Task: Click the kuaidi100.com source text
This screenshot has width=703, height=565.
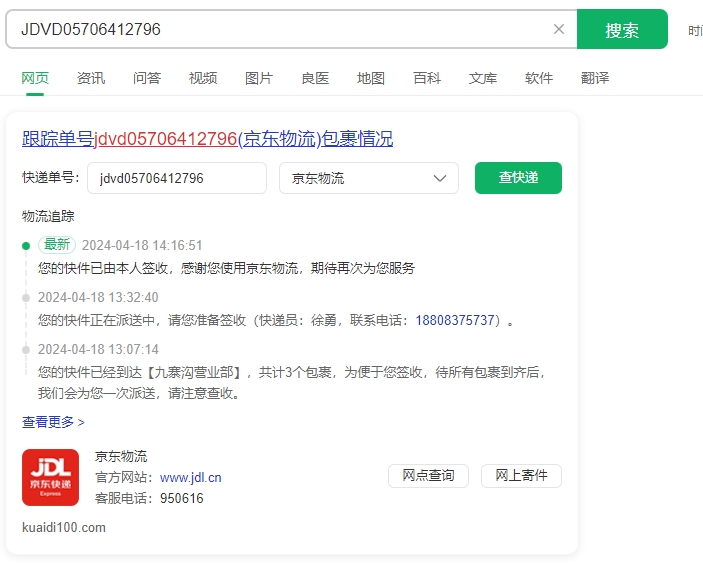Action: (64, 527)
